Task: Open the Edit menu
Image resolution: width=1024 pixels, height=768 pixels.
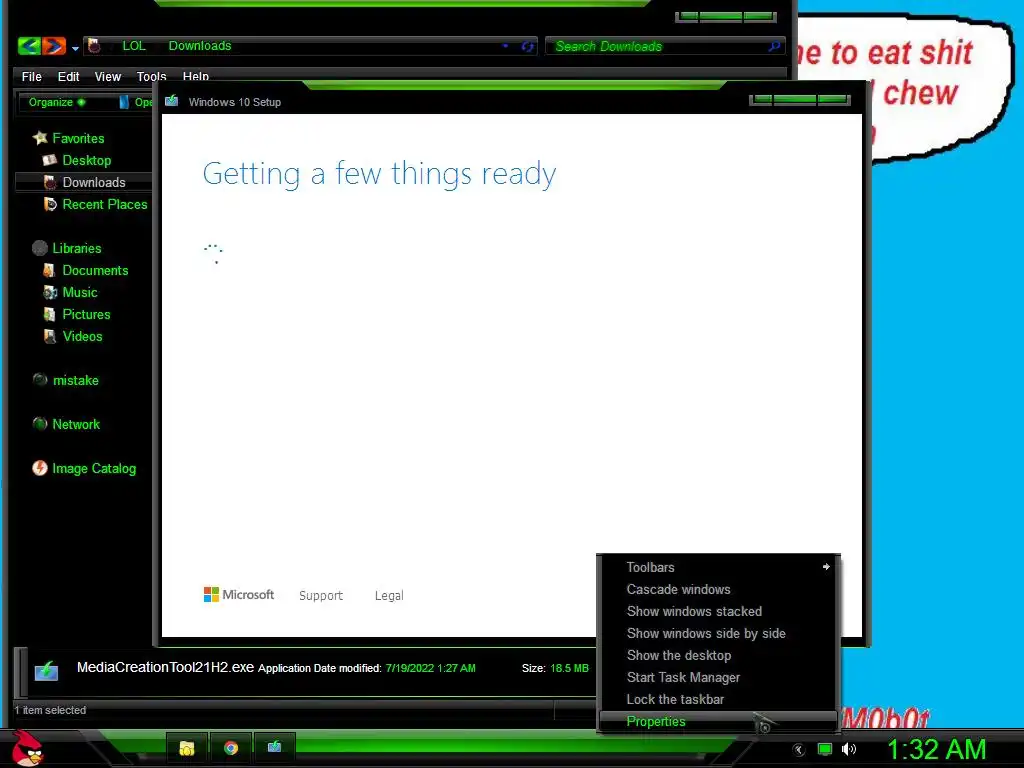Action: point(69,76)
